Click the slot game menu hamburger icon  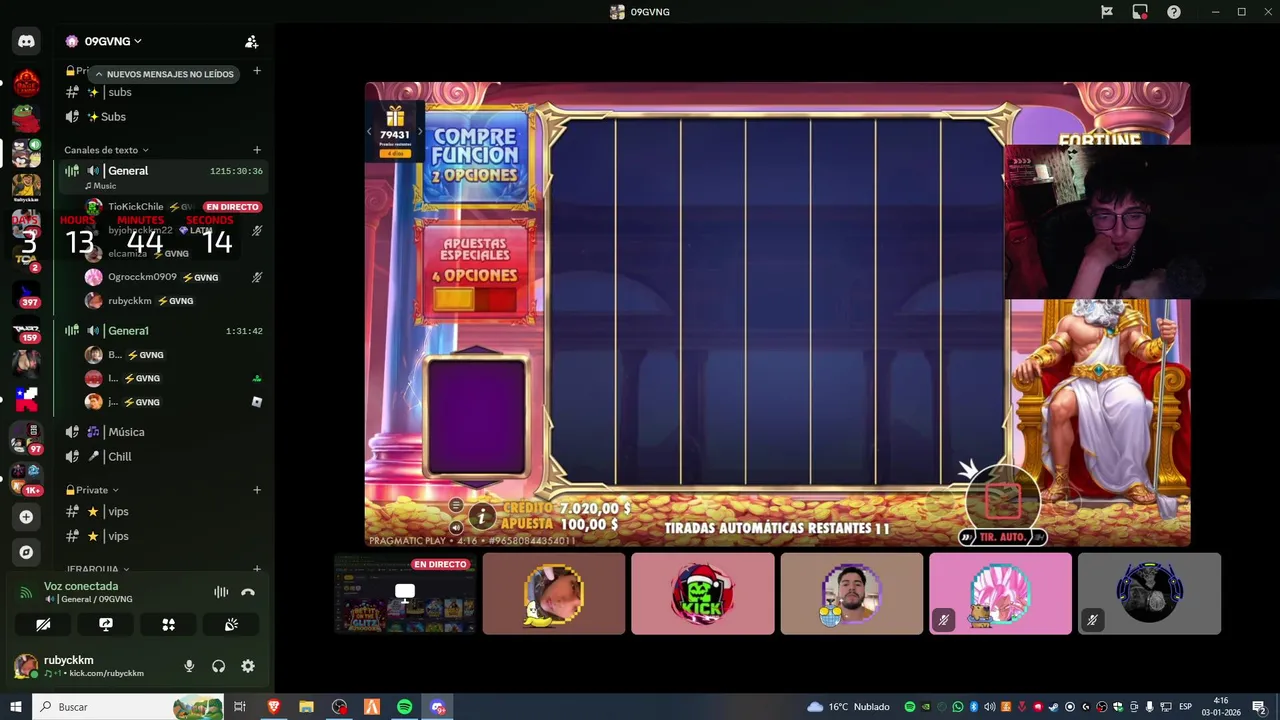point(456,505)
